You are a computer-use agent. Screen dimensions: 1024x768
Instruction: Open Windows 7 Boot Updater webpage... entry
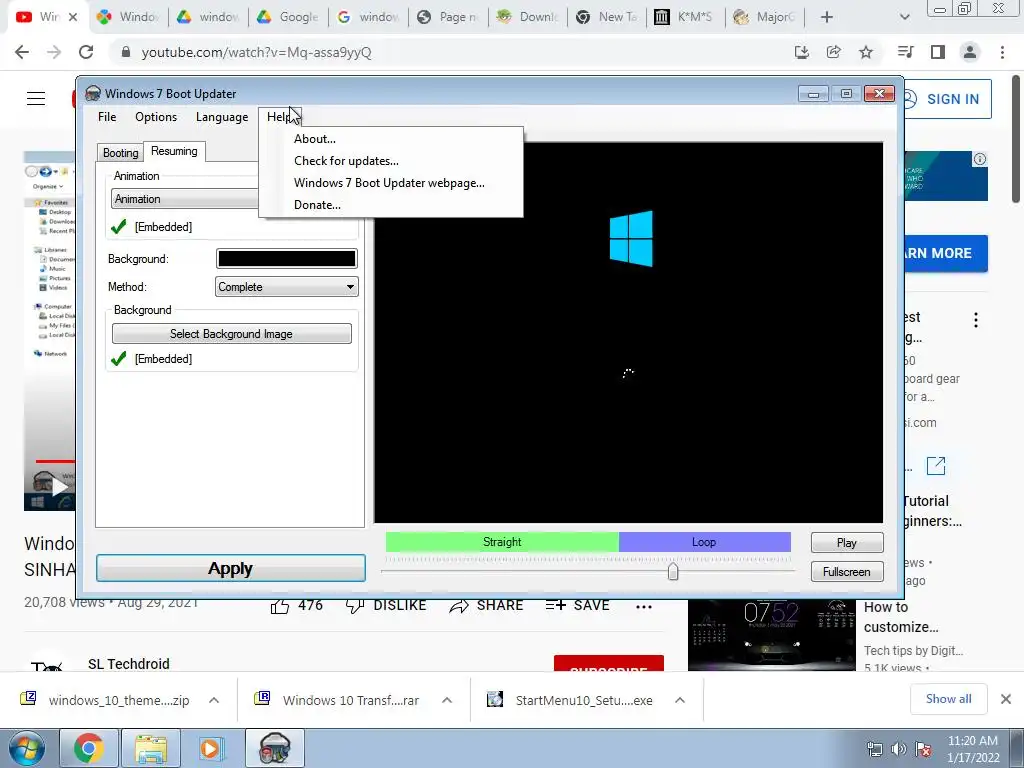point(389,183)
